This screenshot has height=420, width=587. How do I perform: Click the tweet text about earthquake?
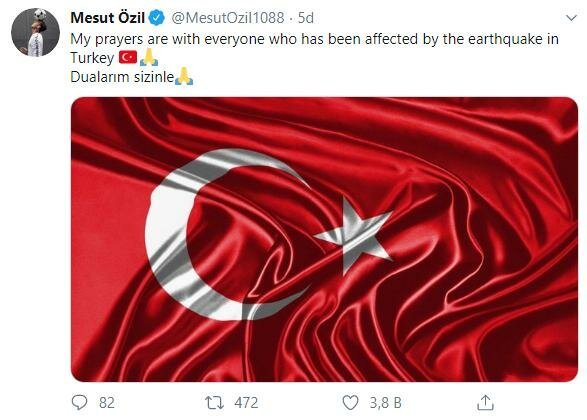[x=314, y=48]
